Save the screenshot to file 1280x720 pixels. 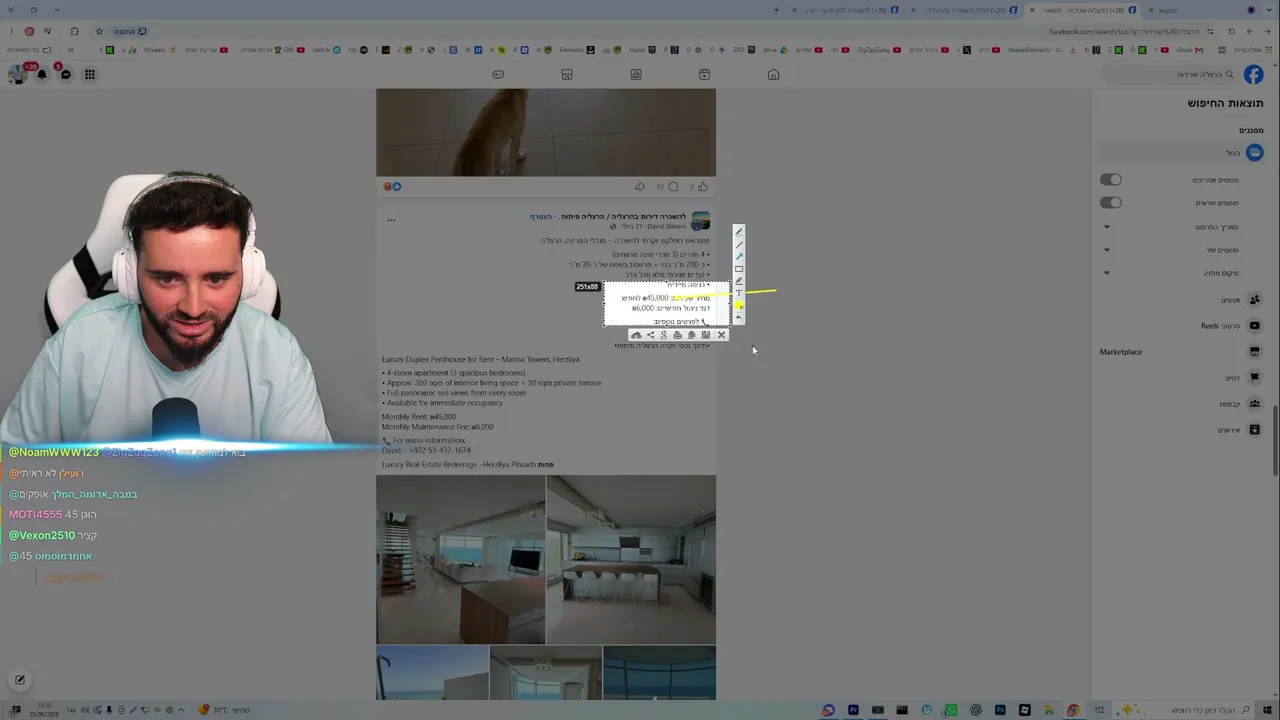tap(706, 335)
